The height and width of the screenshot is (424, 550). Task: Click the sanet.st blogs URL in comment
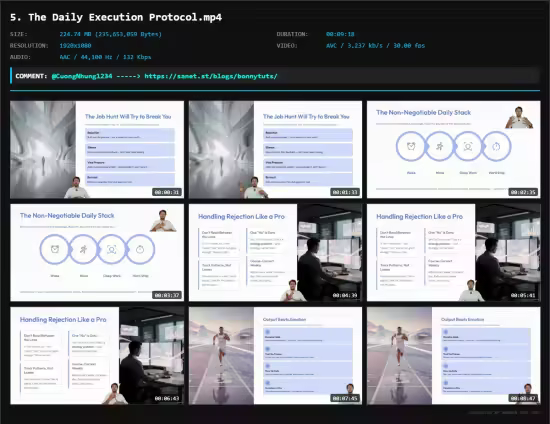point(211,76)
